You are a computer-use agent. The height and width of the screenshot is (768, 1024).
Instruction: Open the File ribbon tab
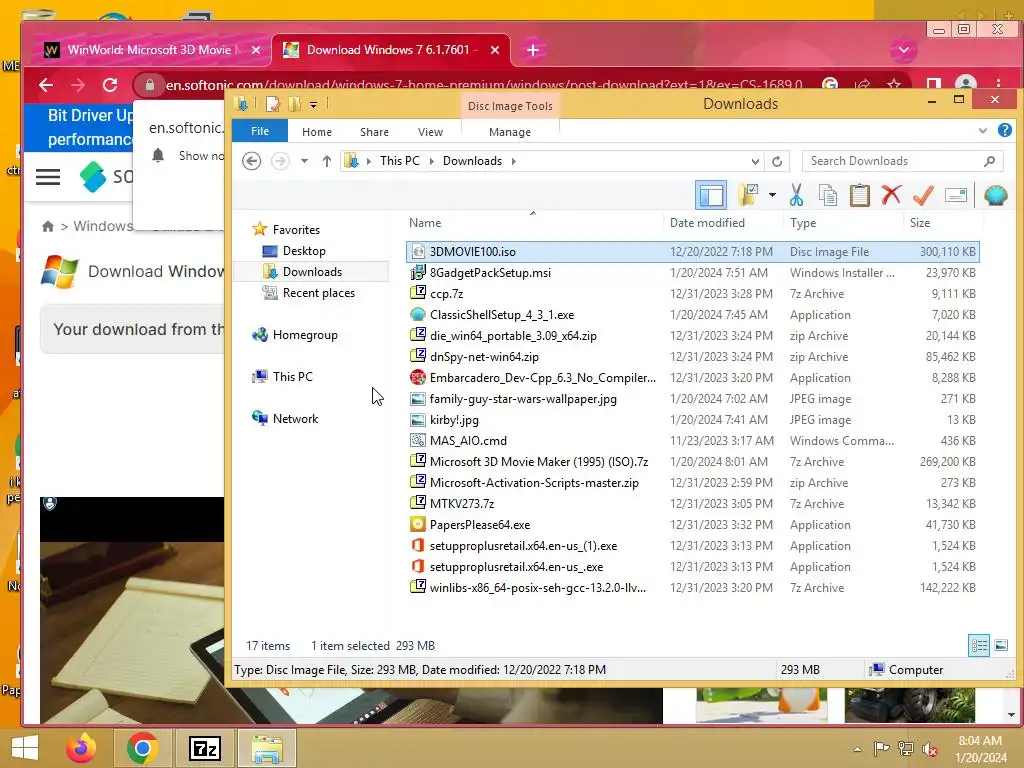coord(260,131)
